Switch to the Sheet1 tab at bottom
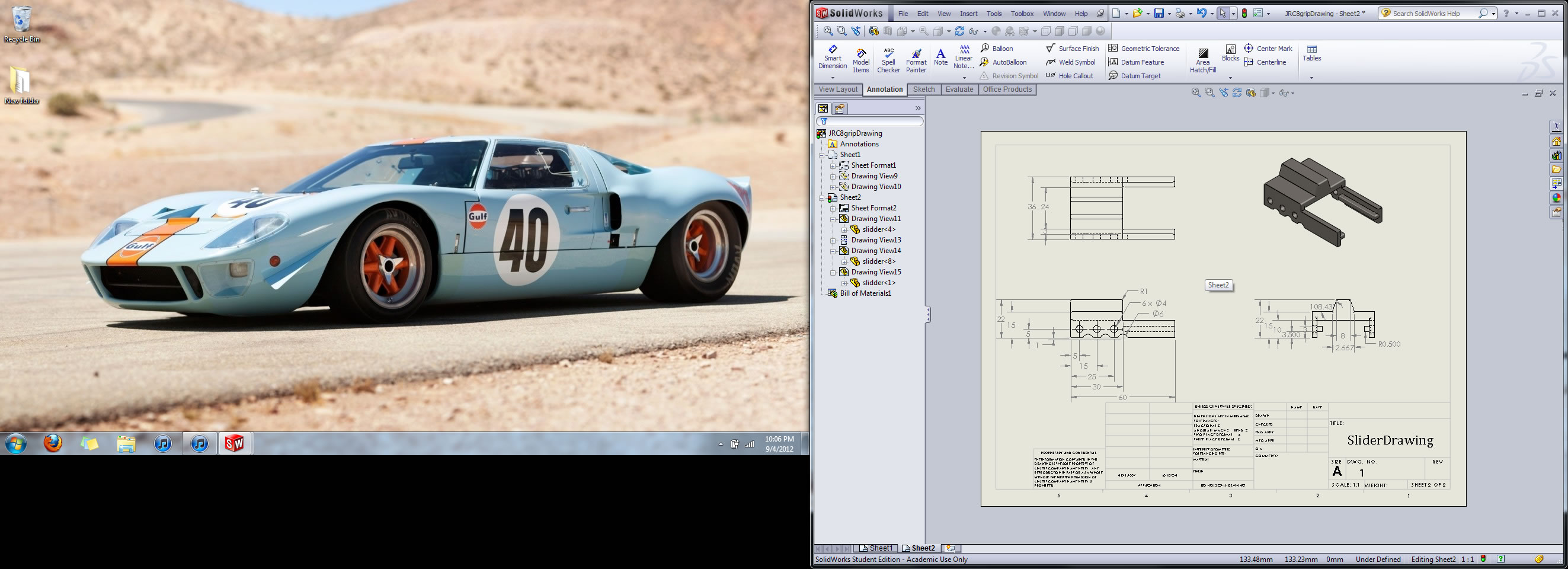Viewport: 1568px width, 569px height. 875,548
